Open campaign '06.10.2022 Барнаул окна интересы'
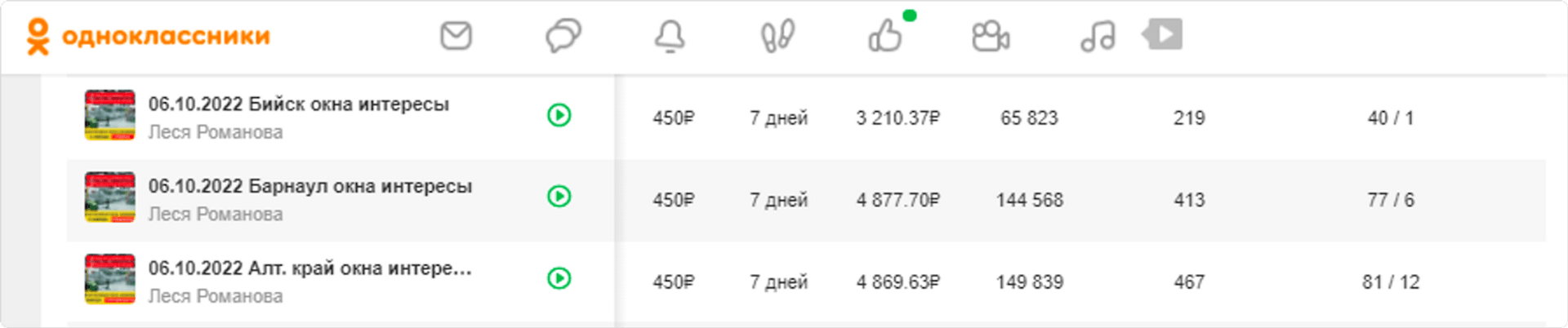 310,186
